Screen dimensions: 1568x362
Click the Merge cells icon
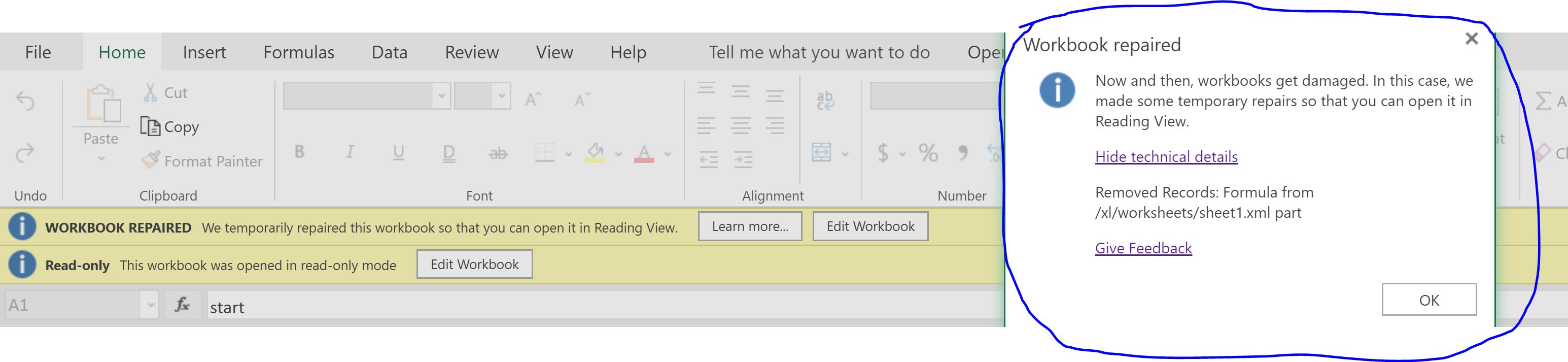pyautogui.click(x=821, y=152)
